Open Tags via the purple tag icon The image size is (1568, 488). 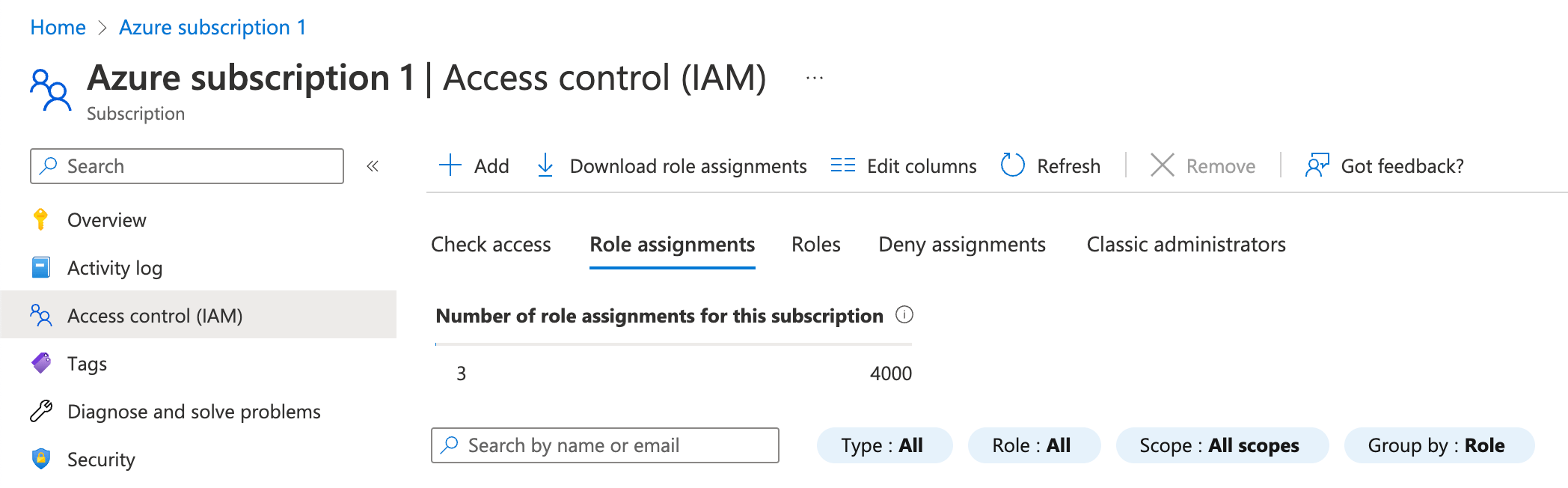point(41,364)
